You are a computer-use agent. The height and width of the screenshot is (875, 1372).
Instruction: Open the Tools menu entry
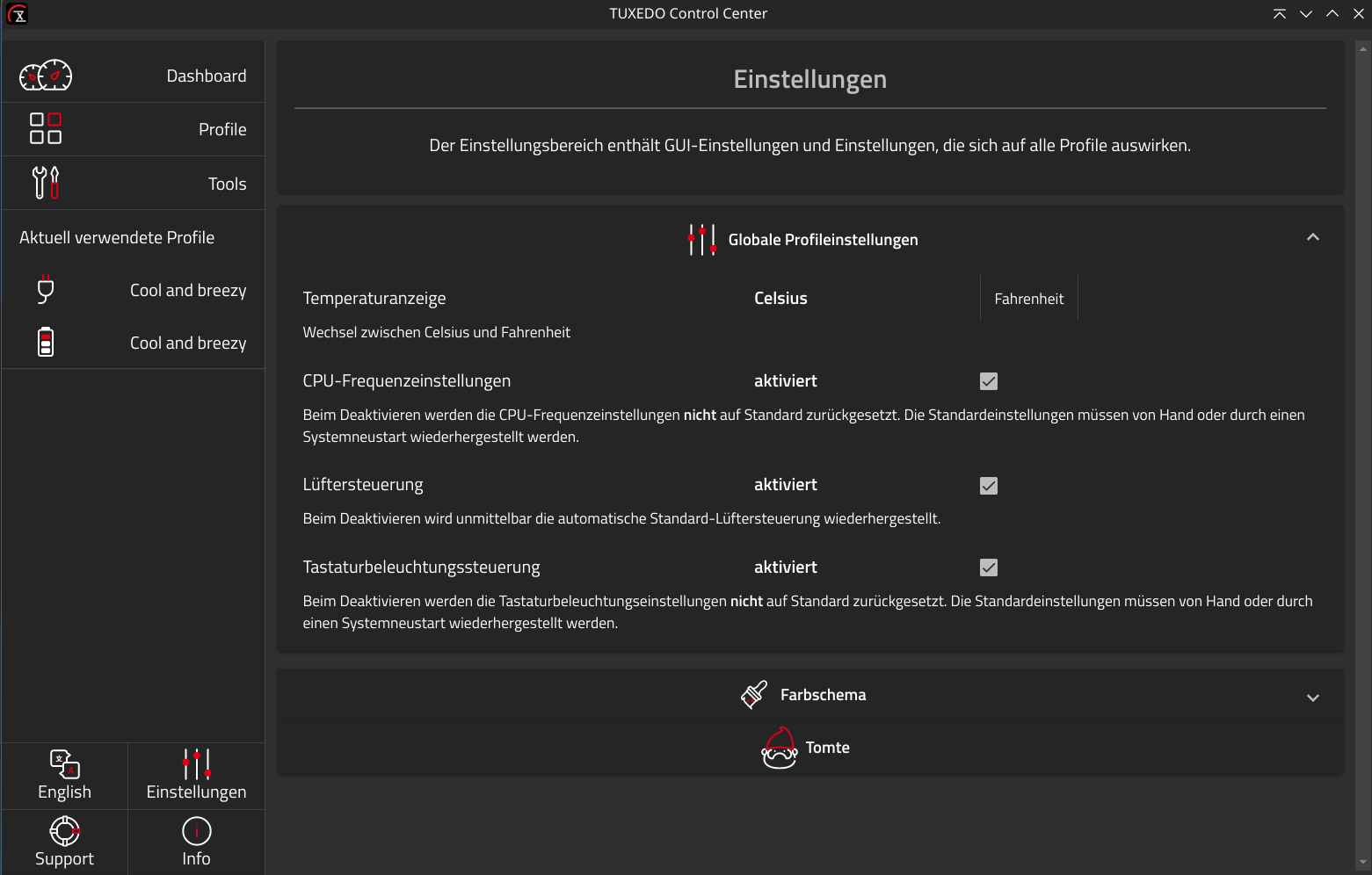pos(133,183)
